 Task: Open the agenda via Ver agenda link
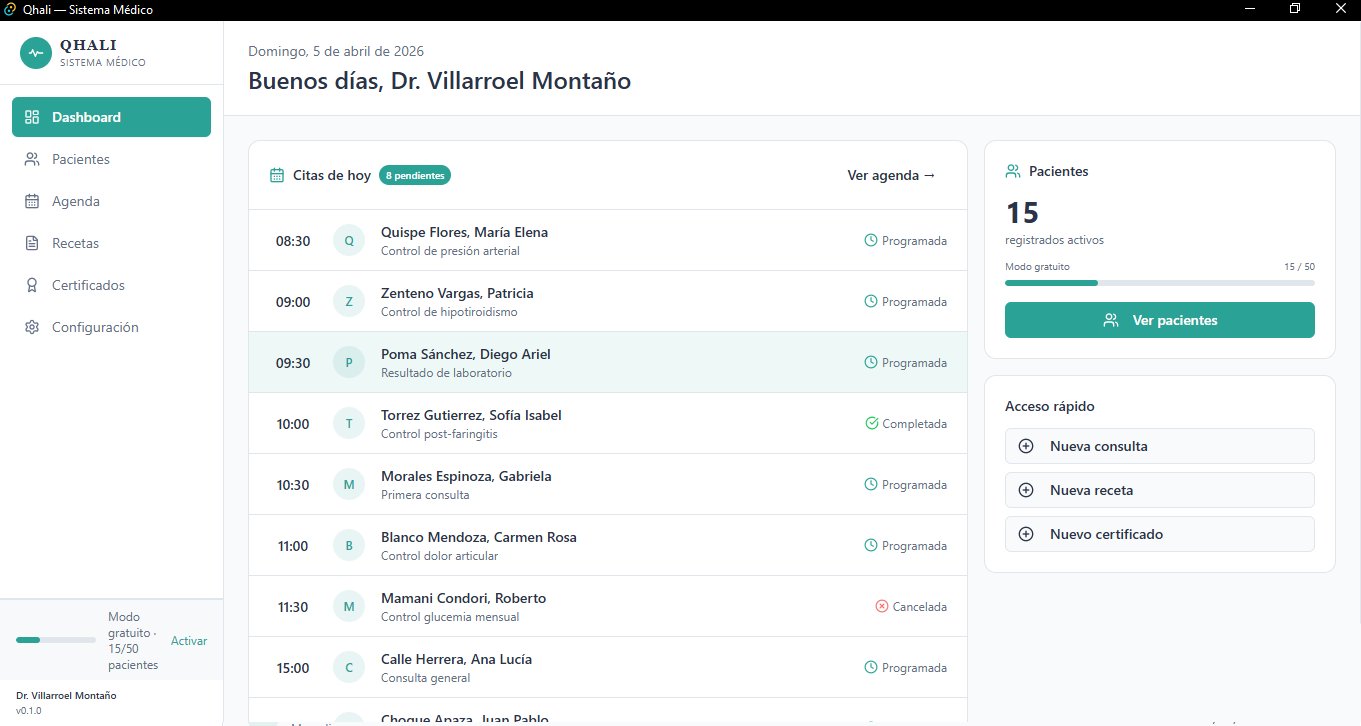pyautogui.click(x=889, y=175)
